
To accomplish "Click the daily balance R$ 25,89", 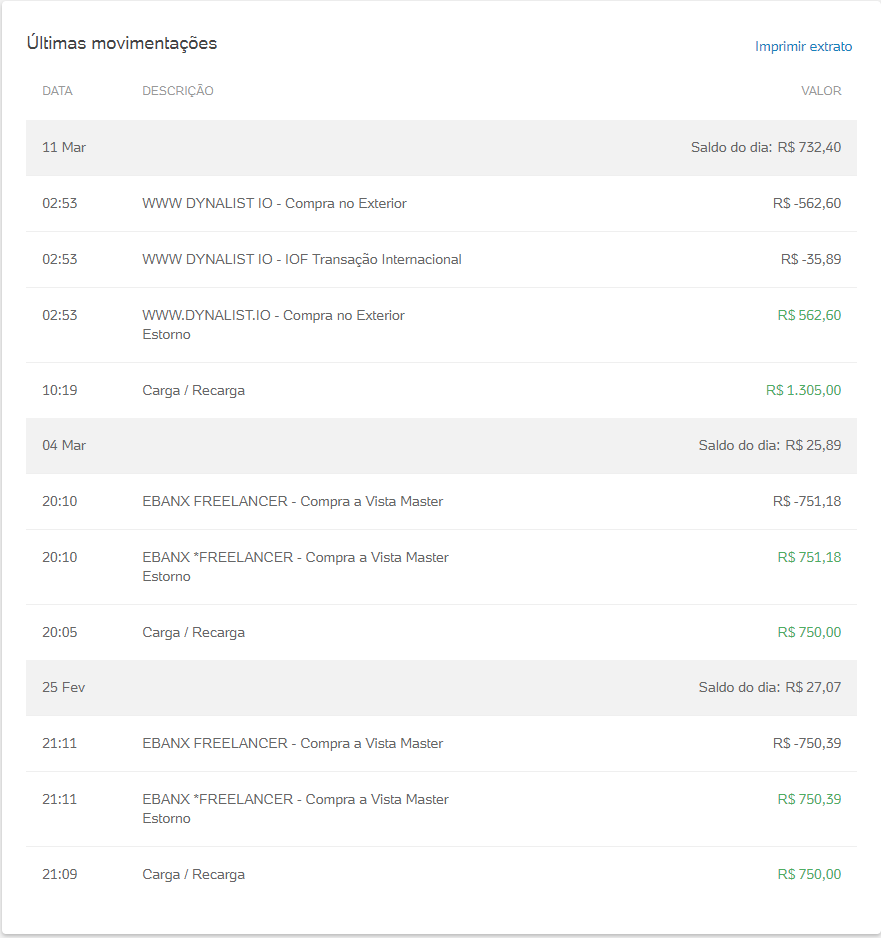I will pos(770,446).
